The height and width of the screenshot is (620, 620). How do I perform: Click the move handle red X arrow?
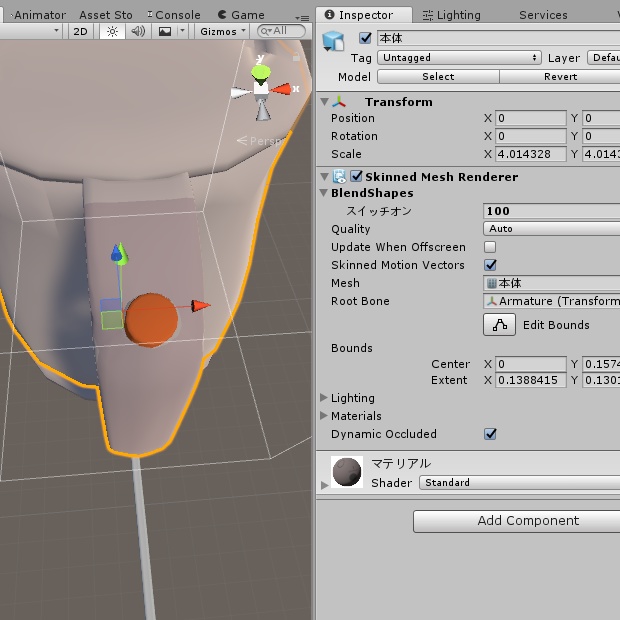200,306
